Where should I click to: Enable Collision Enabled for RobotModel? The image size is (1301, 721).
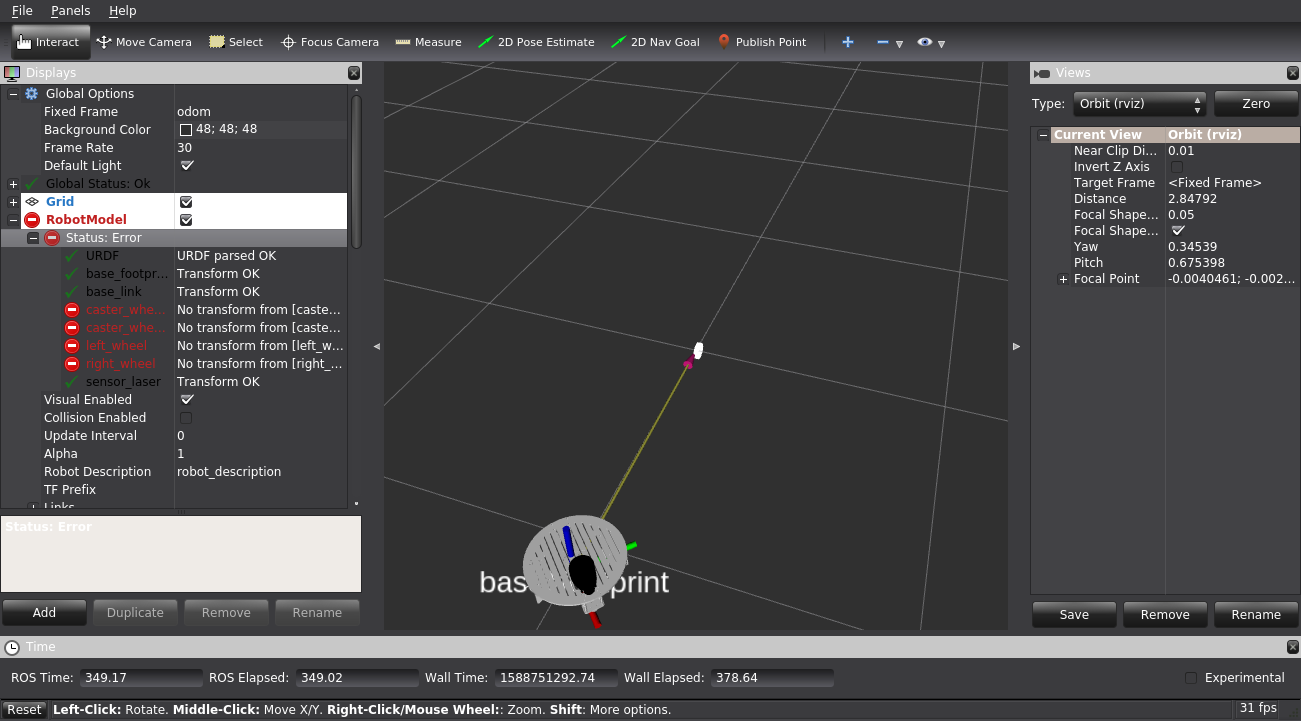[x=185, y=417]
